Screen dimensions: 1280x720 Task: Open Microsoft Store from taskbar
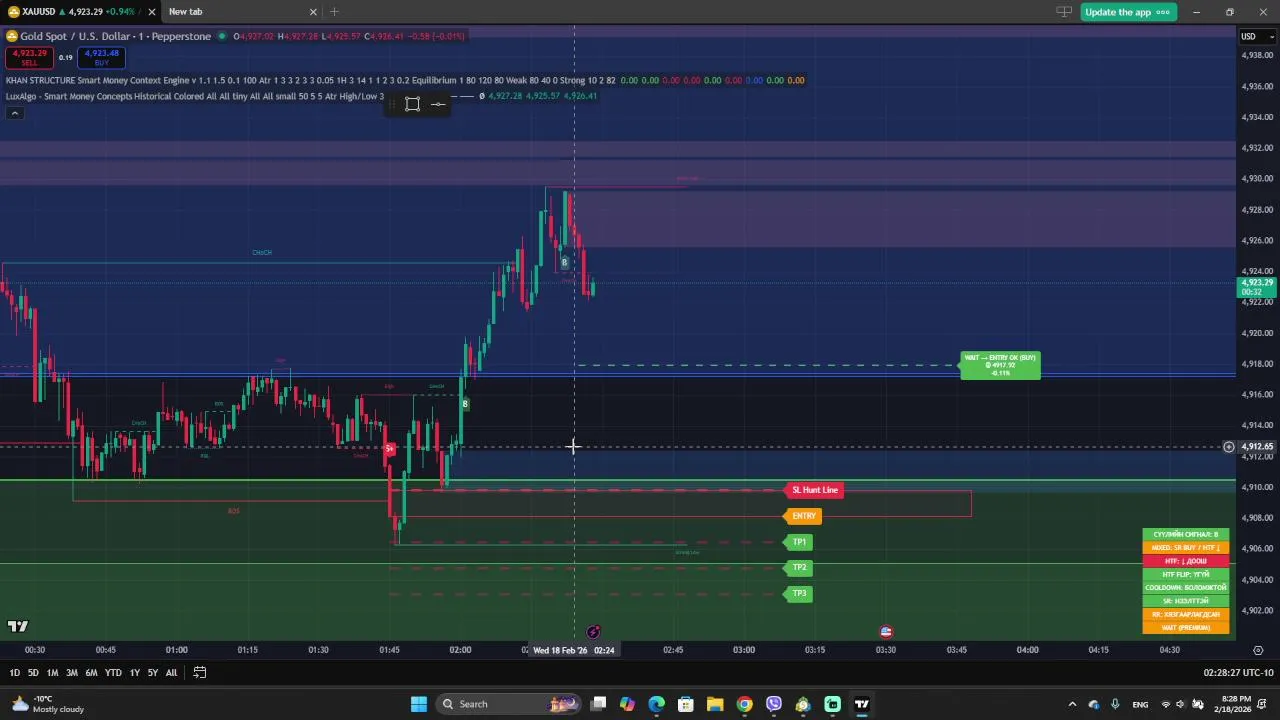tap(685, 704)
